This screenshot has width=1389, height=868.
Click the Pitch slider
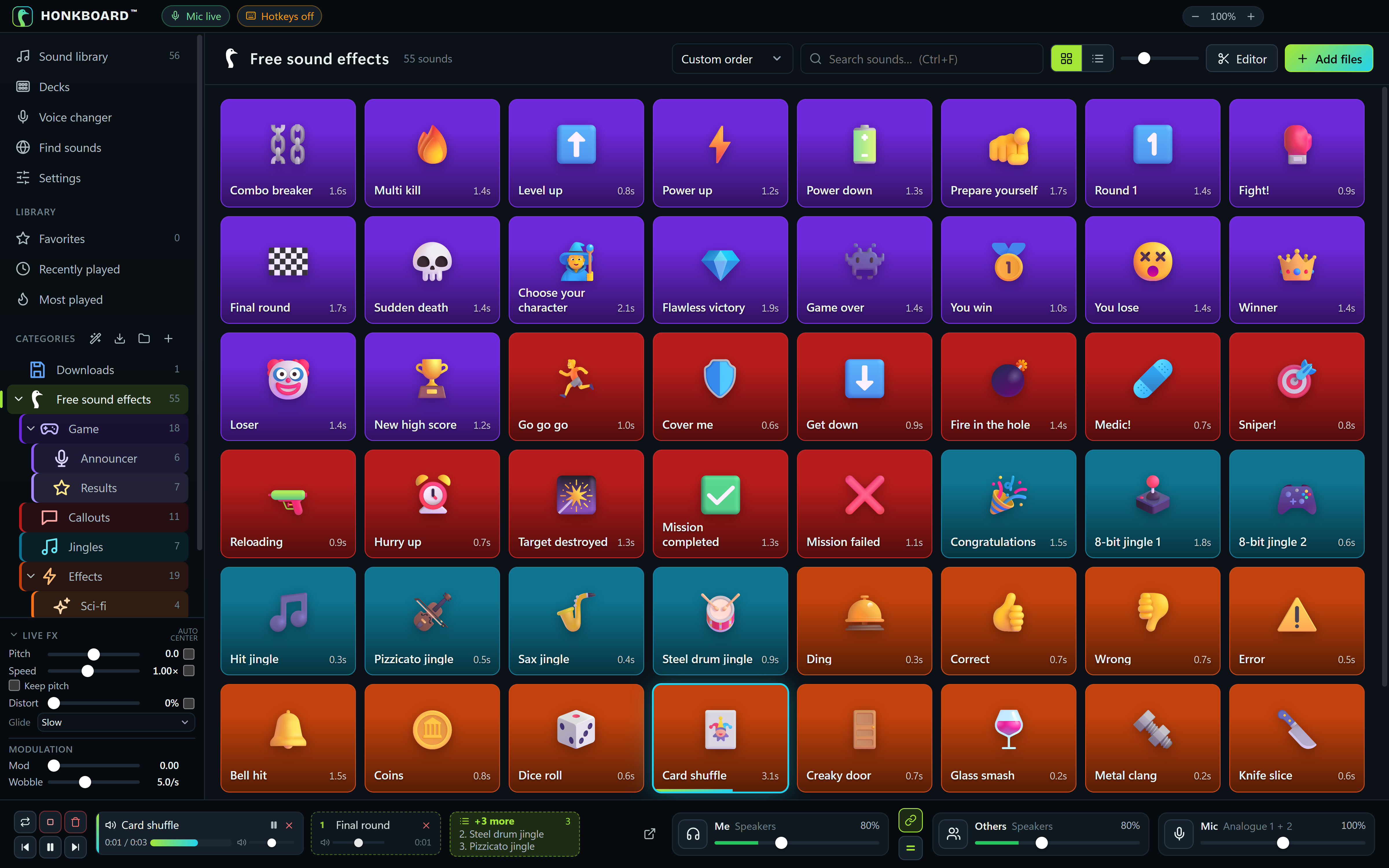93,654
